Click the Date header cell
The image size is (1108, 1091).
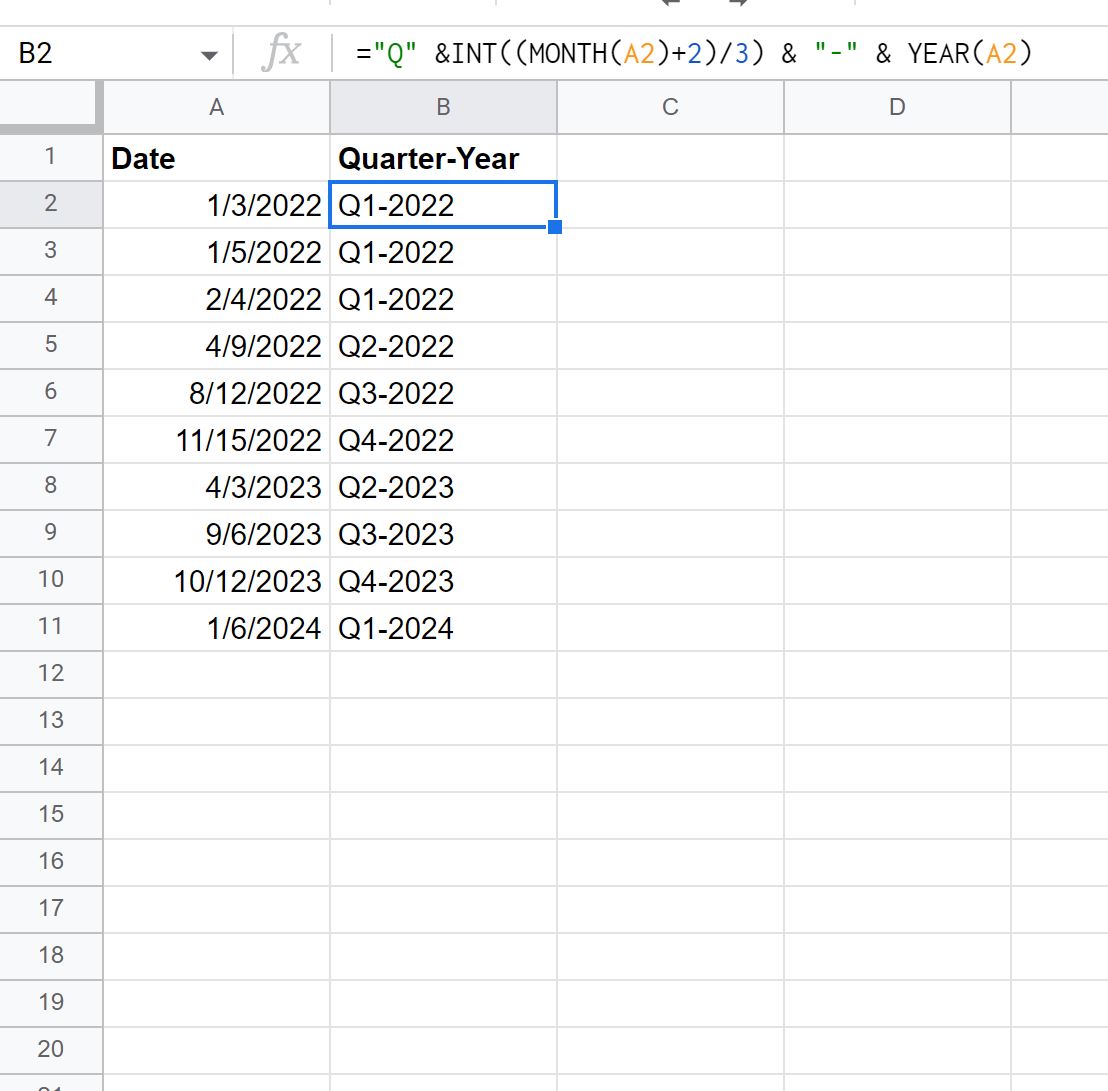click(216, 158)
